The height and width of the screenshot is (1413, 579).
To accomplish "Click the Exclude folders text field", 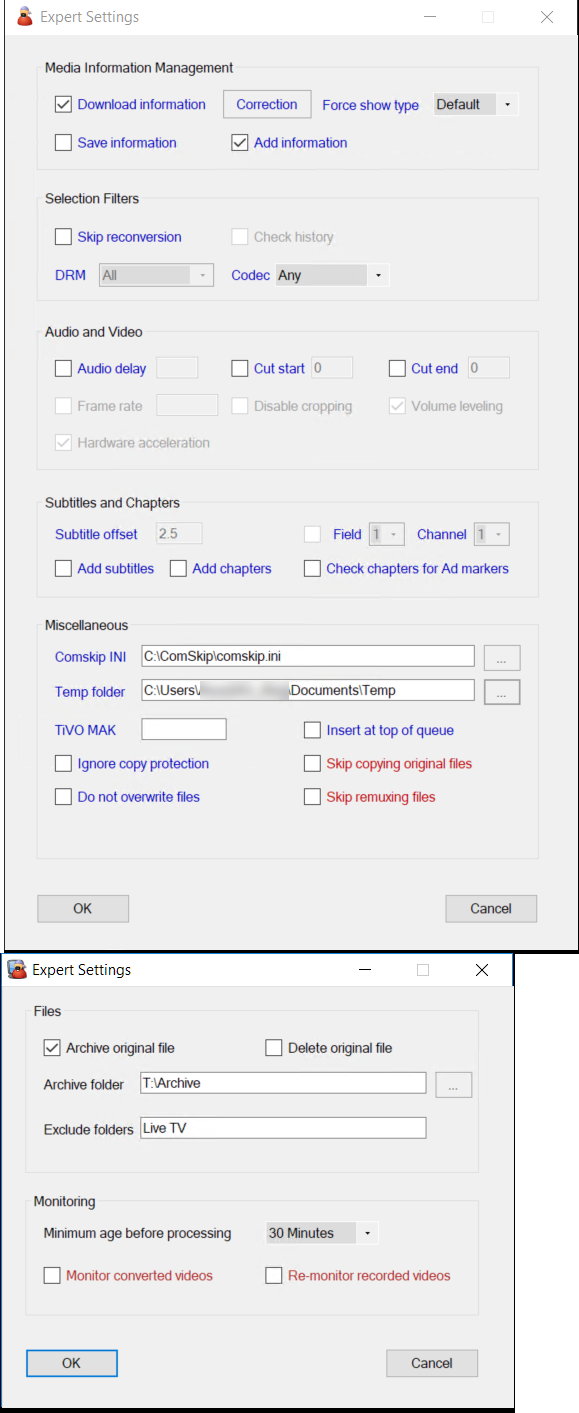I will pyautogui.click(x=283, y=1128).
